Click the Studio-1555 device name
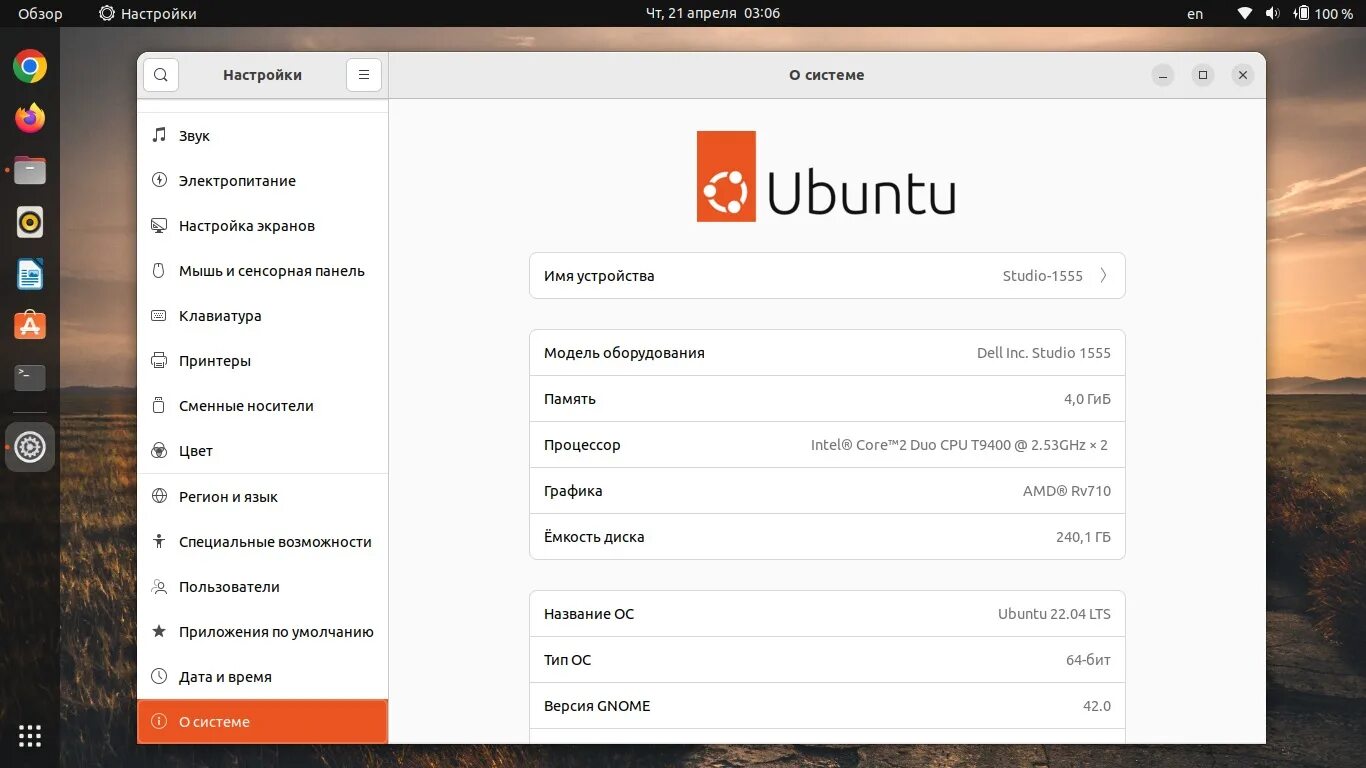 [x=1043, y=276]
